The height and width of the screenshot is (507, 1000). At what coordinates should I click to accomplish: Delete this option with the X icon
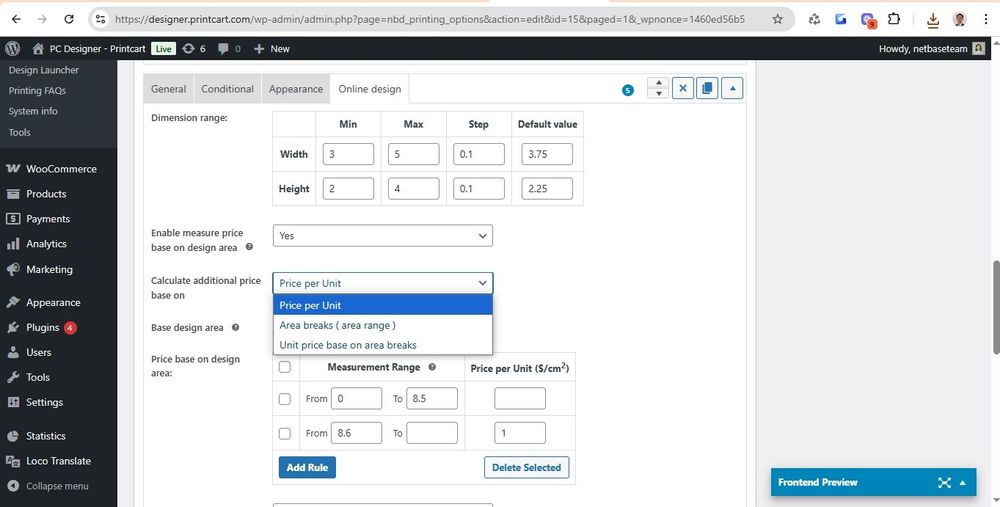click(x=683, y=88)
